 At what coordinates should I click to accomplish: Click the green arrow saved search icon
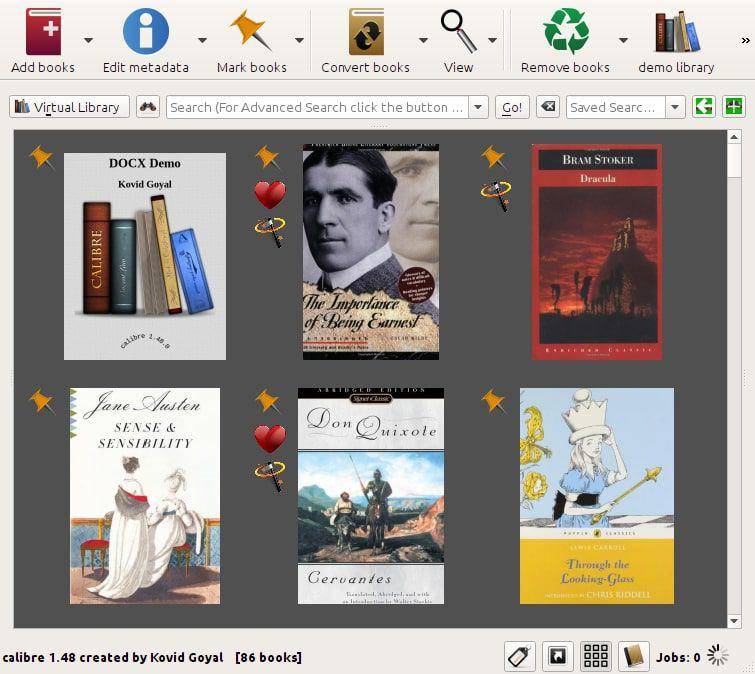tap(704, 106)
